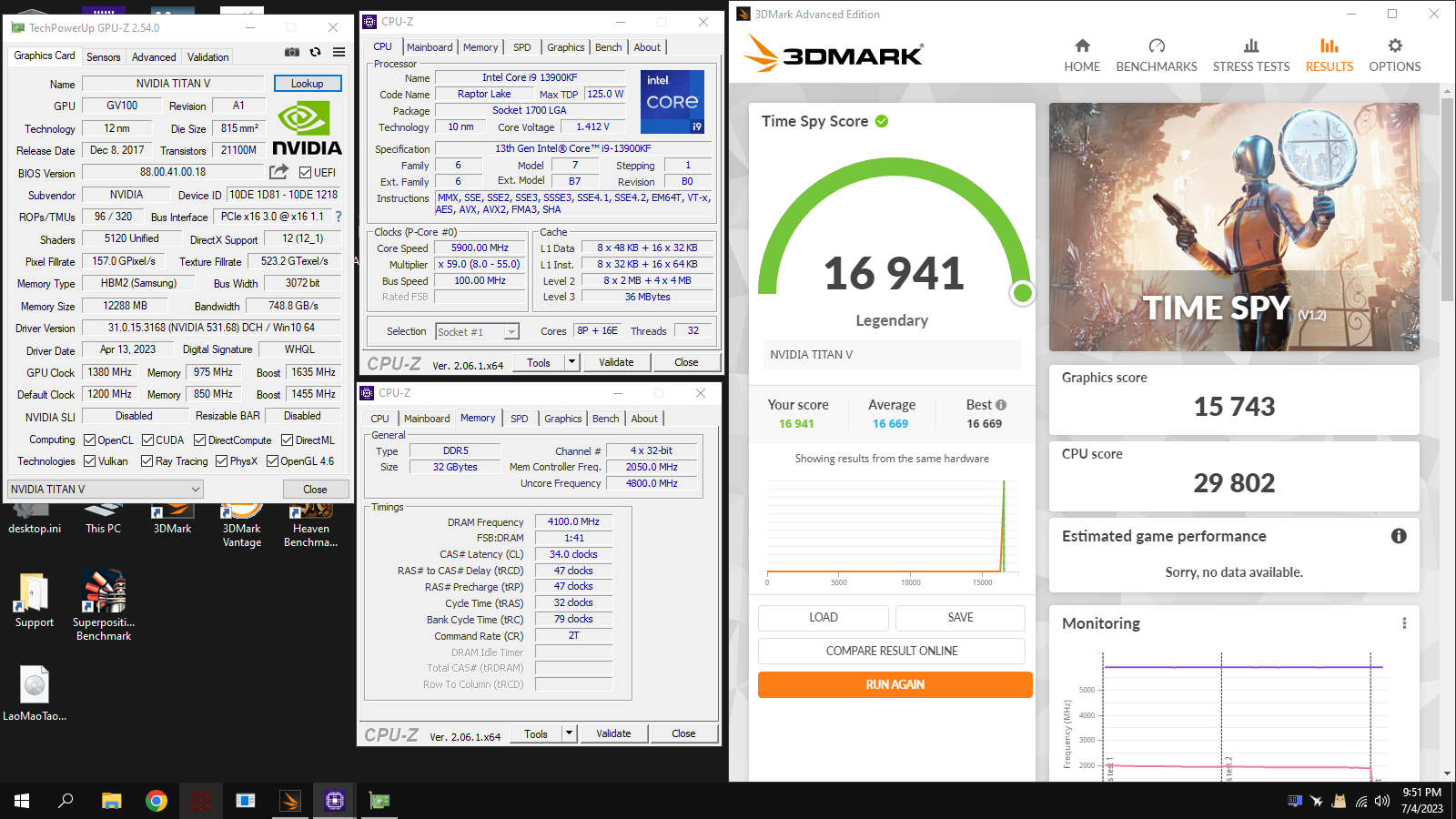The image size is (1456, 819).
Task: Click the GPU Name field NVIDIA TITAN V
Action: pos(173,84)
